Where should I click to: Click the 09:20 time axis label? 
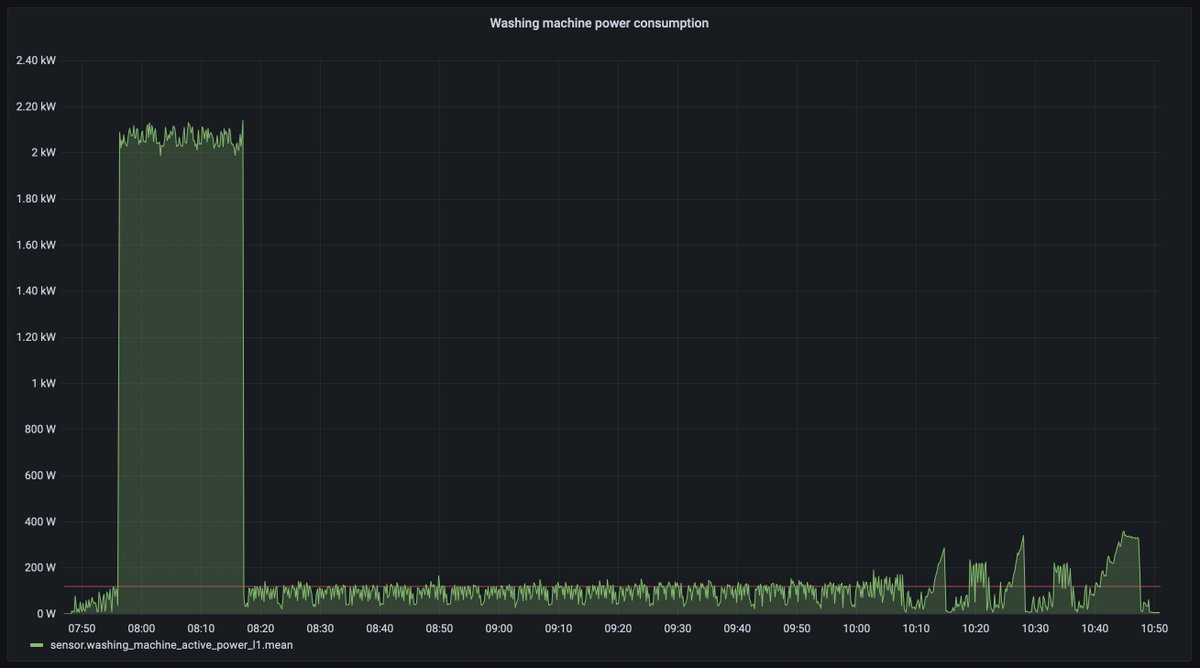point(618,628)
